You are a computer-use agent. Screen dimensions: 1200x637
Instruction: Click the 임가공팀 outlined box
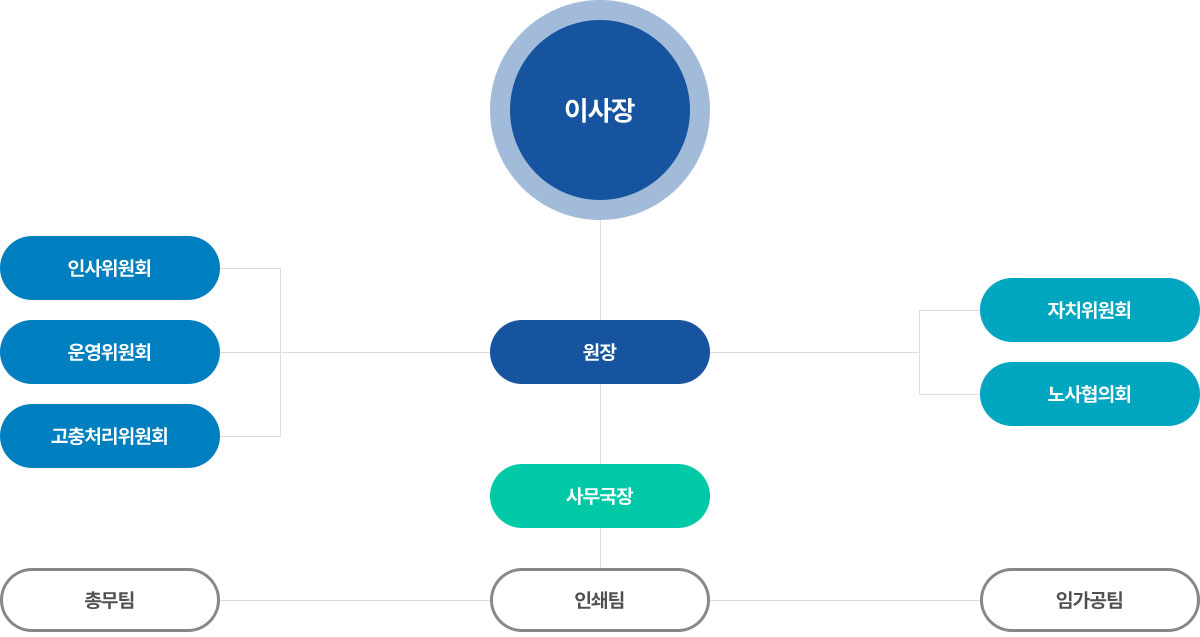[1090, 600]
